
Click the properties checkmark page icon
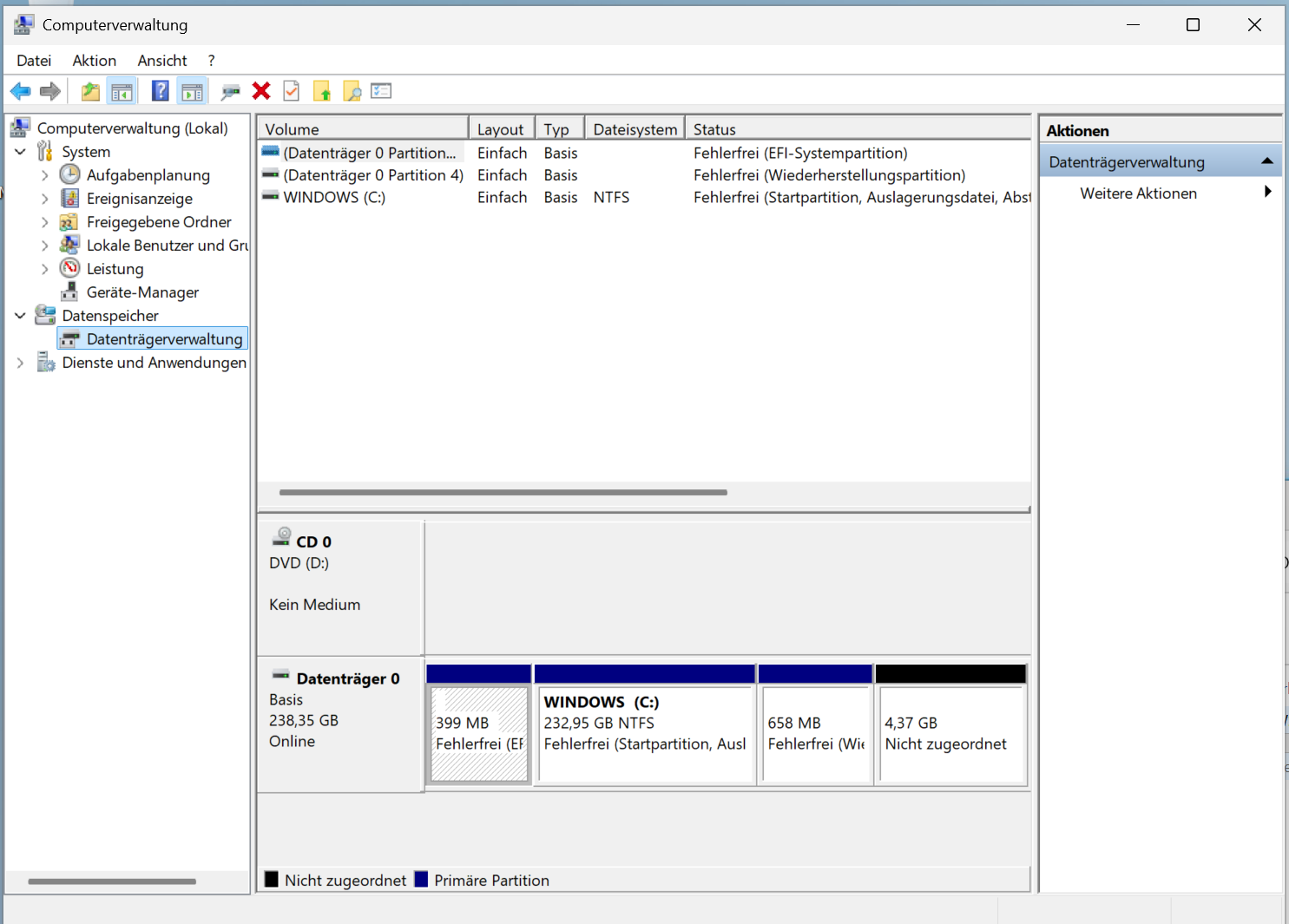click(x=292, y=91)
